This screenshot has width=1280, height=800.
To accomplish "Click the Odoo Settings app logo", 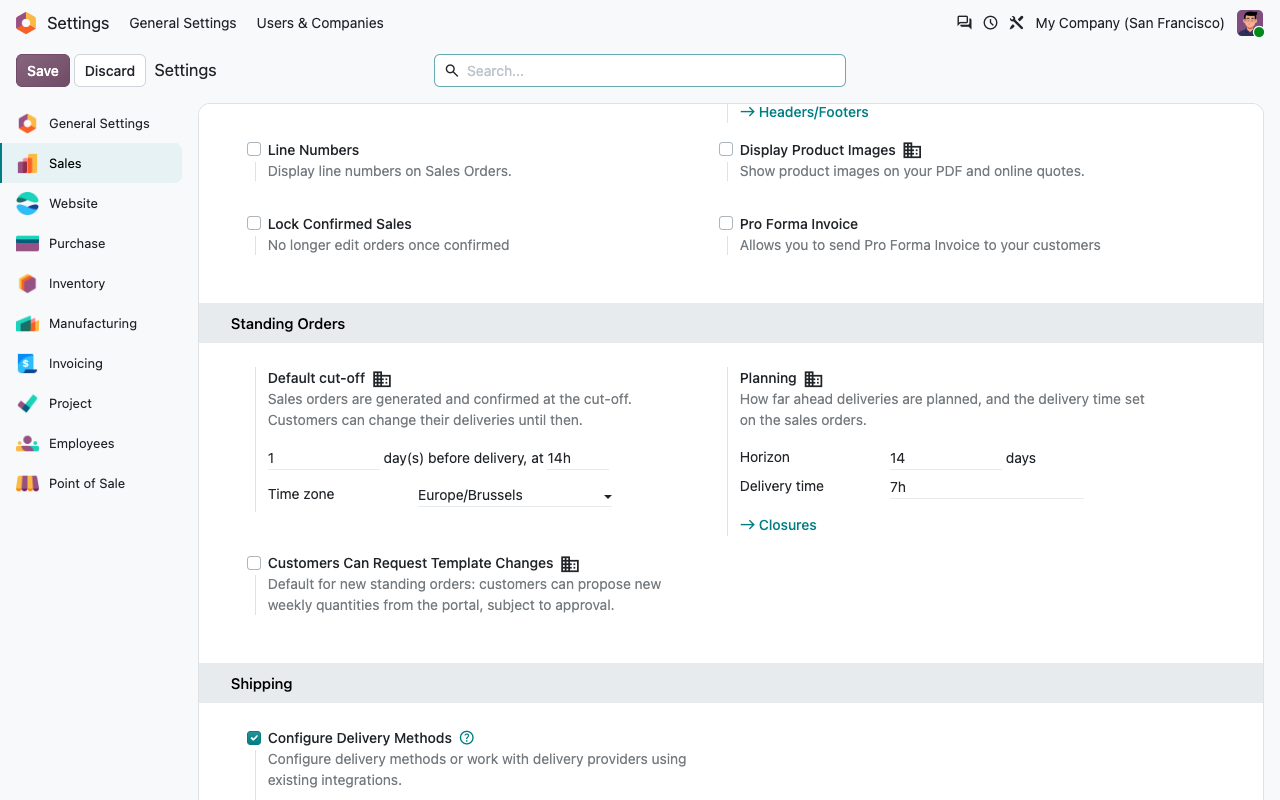I will point(26,23).
